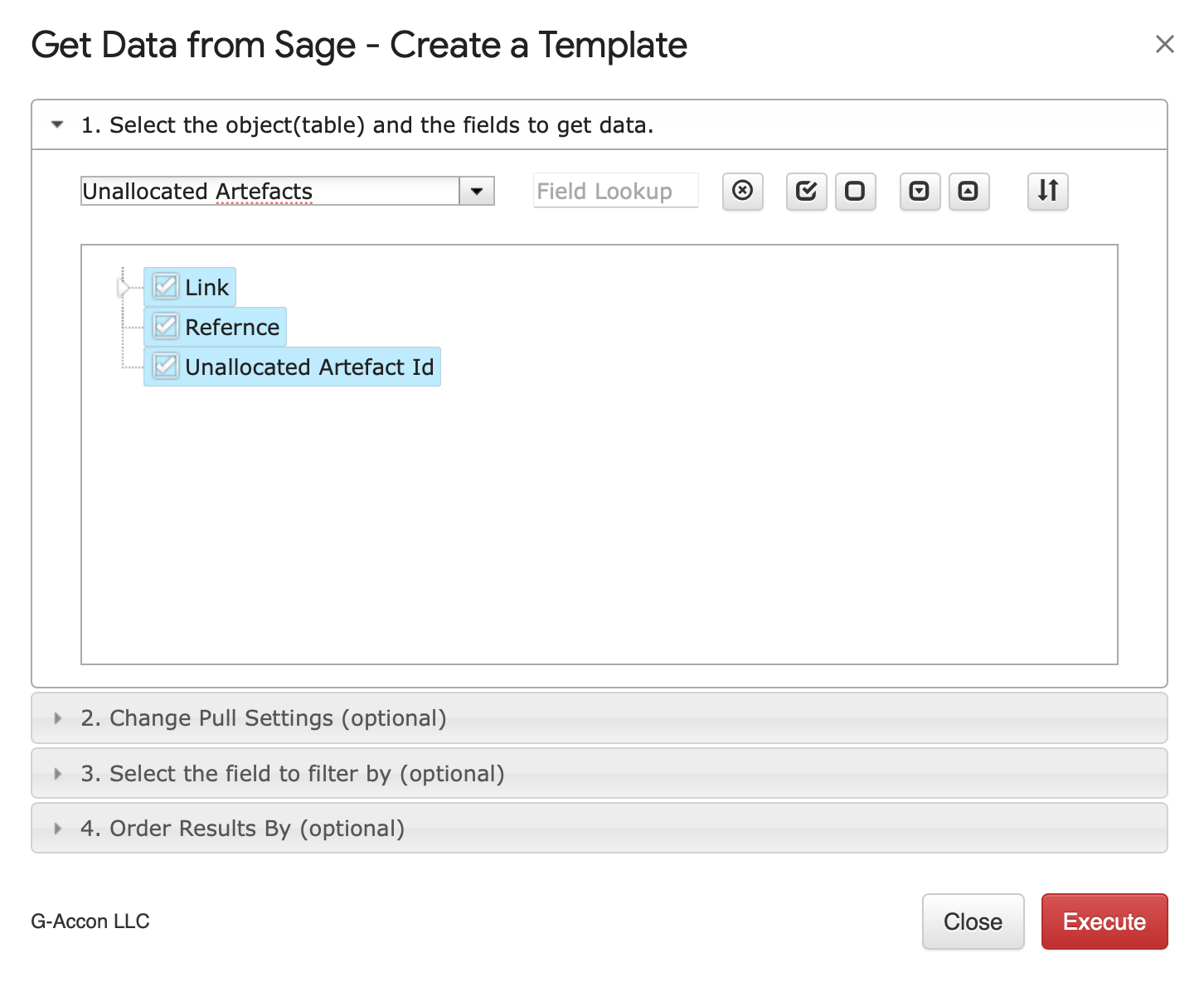
Task: Click the check all fields icon
Action: point(806,192)
